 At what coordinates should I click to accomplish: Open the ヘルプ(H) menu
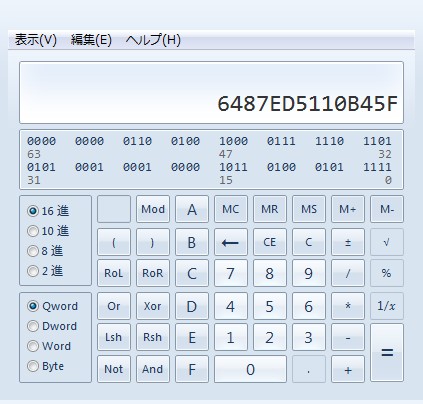[x=153, y=40]
